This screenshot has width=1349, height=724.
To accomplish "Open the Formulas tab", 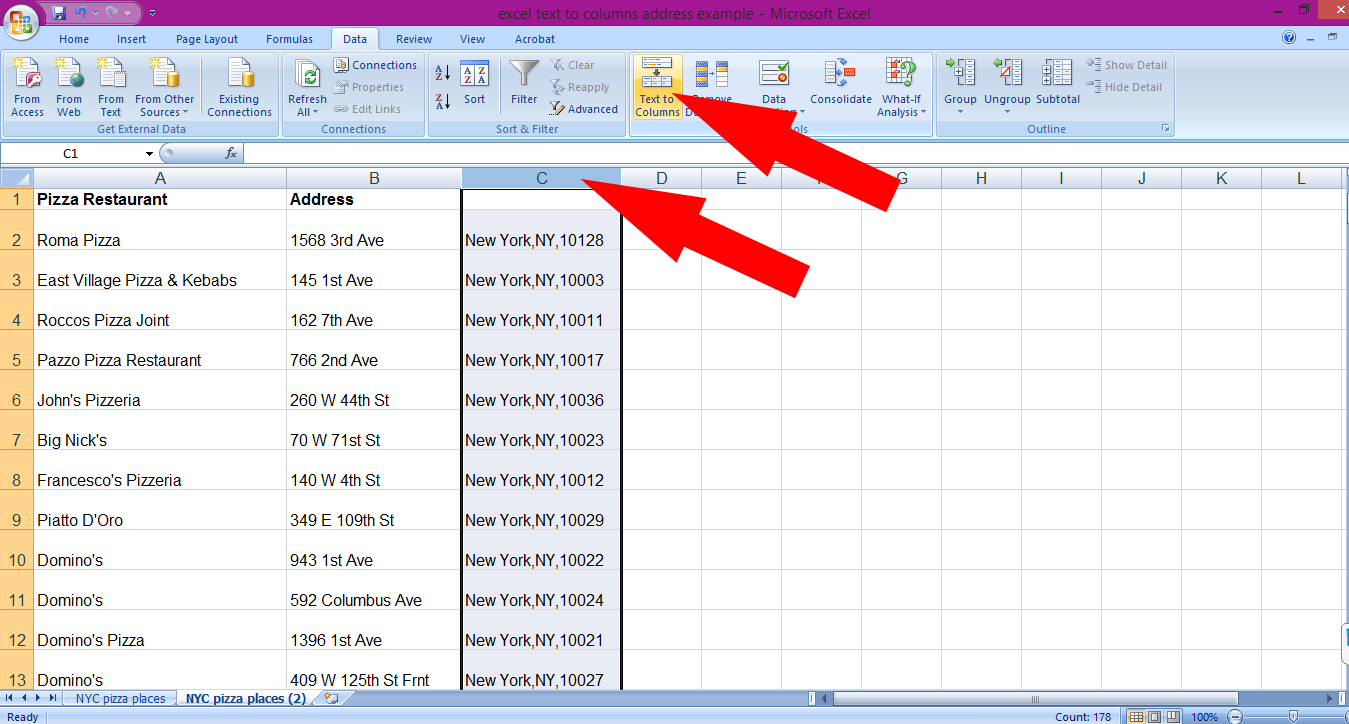I will 289,39.
